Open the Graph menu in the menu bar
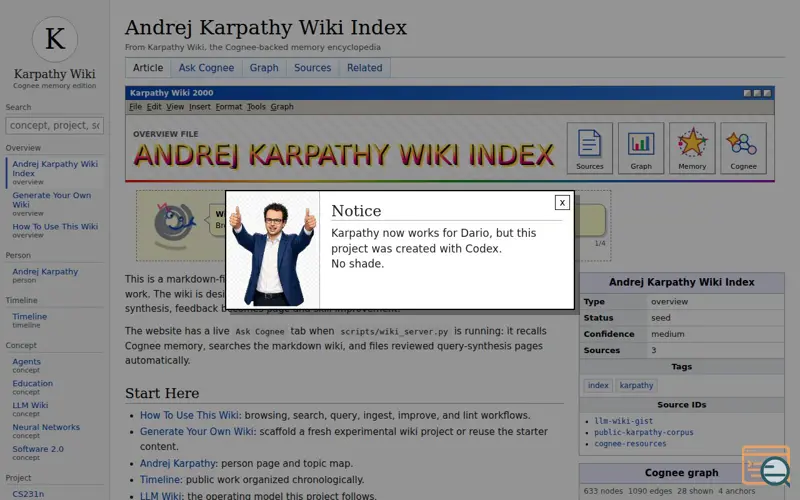The height and width of the screenshot is (500, 800). click(x=282, y=107)
